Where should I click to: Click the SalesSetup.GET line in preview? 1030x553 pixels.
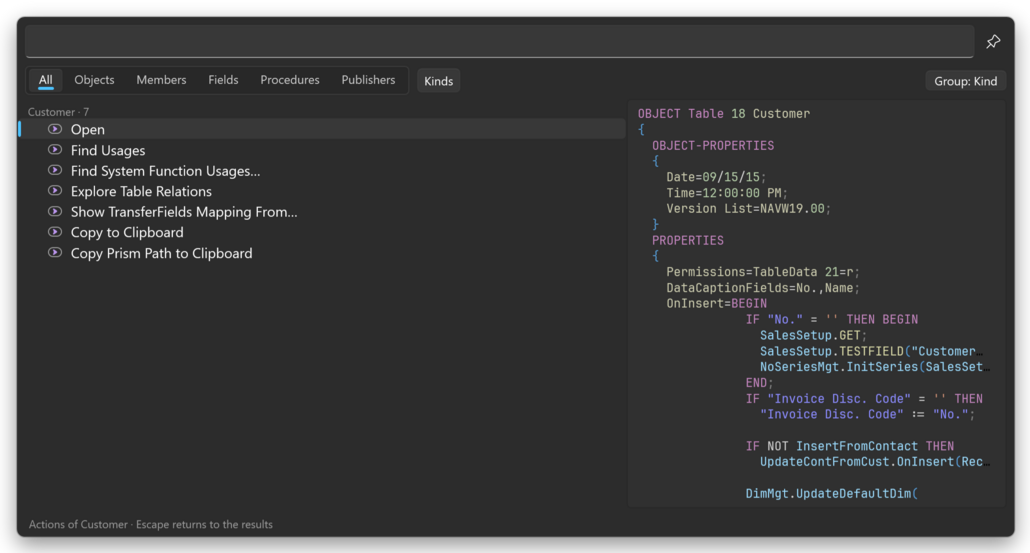click(813, 335)
